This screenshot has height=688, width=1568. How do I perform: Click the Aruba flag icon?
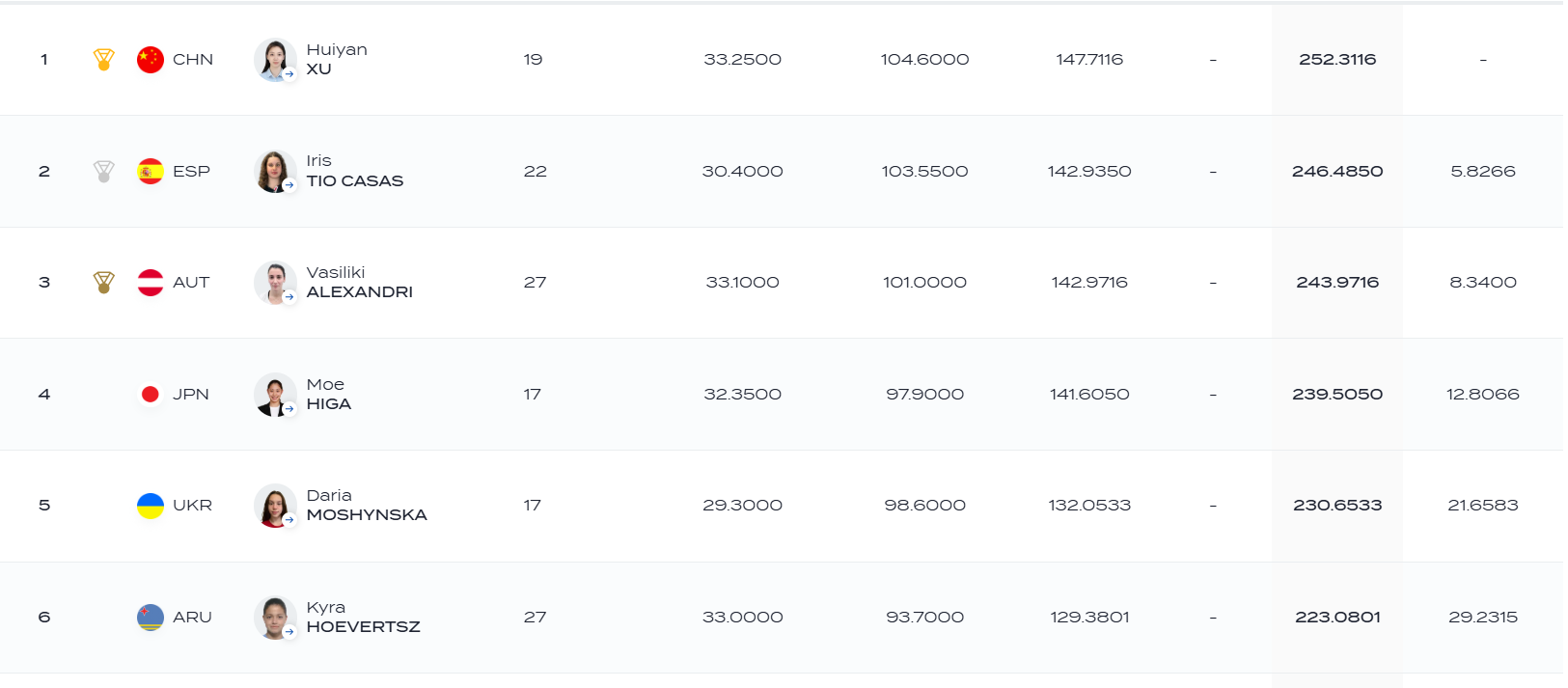151,618
